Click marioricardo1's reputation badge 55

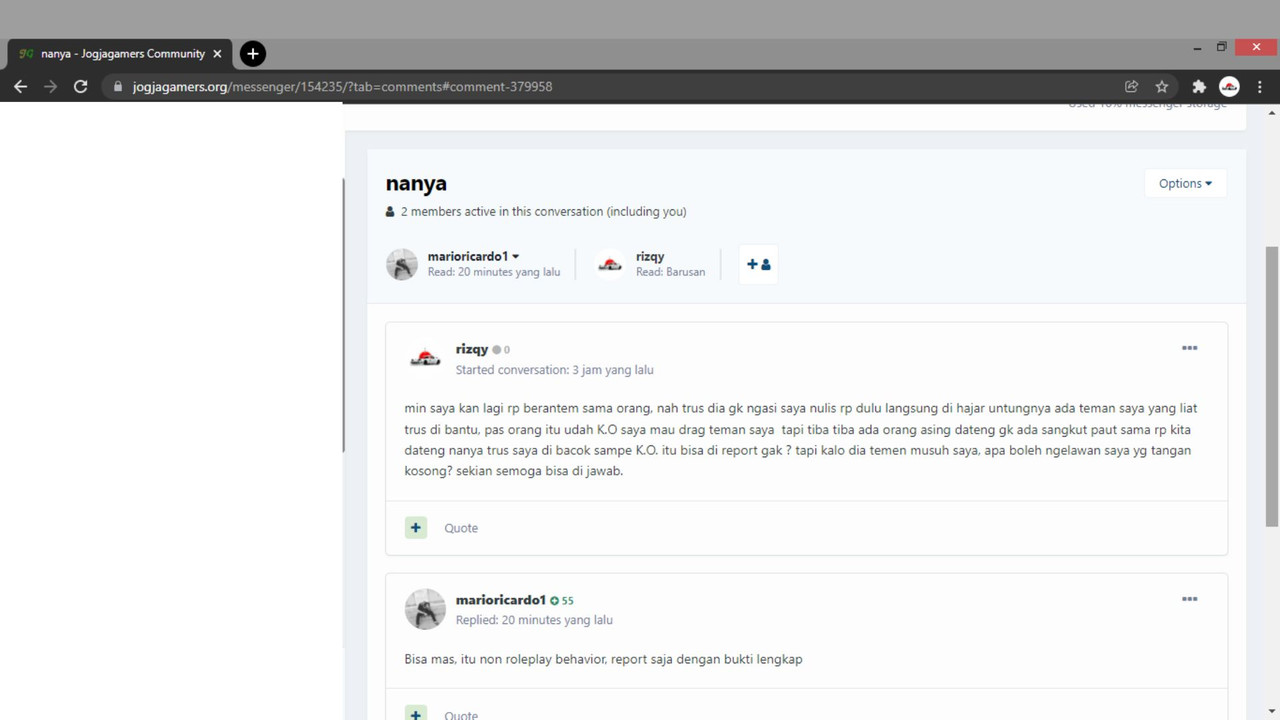(562, 601)
